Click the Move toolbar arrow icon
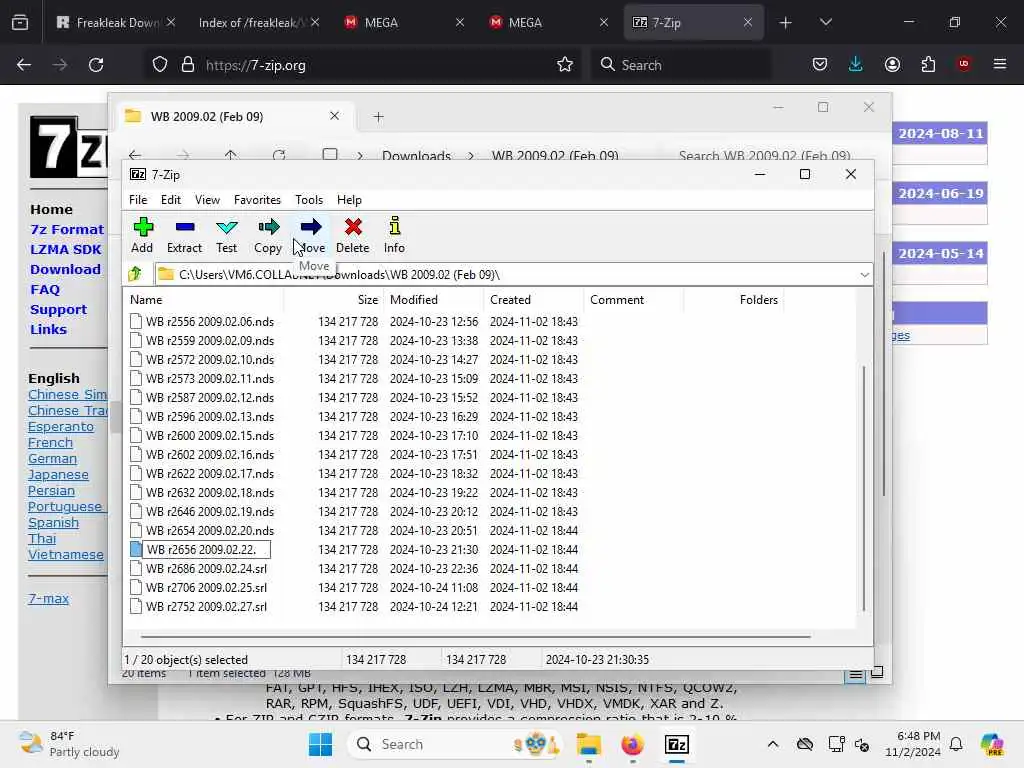The height and width of the screenshot is (768, 1024). point(311,227)
